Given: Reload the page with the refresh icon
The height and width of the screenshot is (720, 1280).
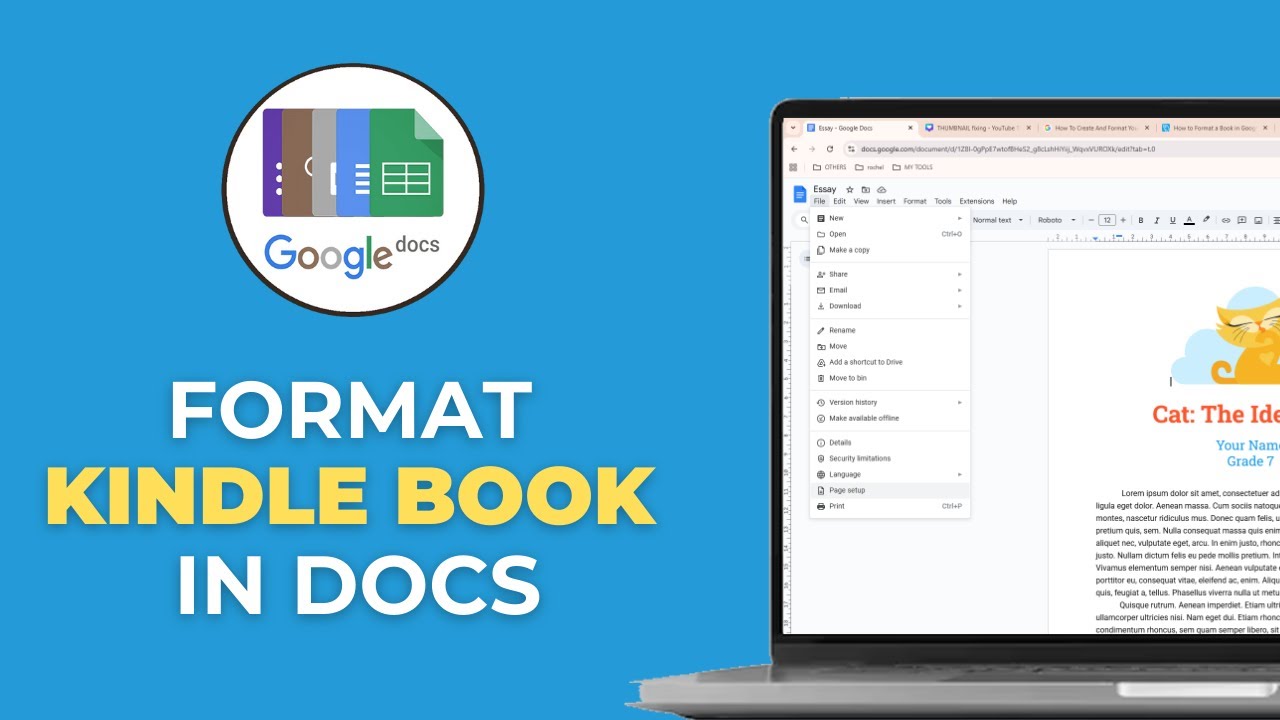Looking at the screenshot, I should (x=830, y=149).
